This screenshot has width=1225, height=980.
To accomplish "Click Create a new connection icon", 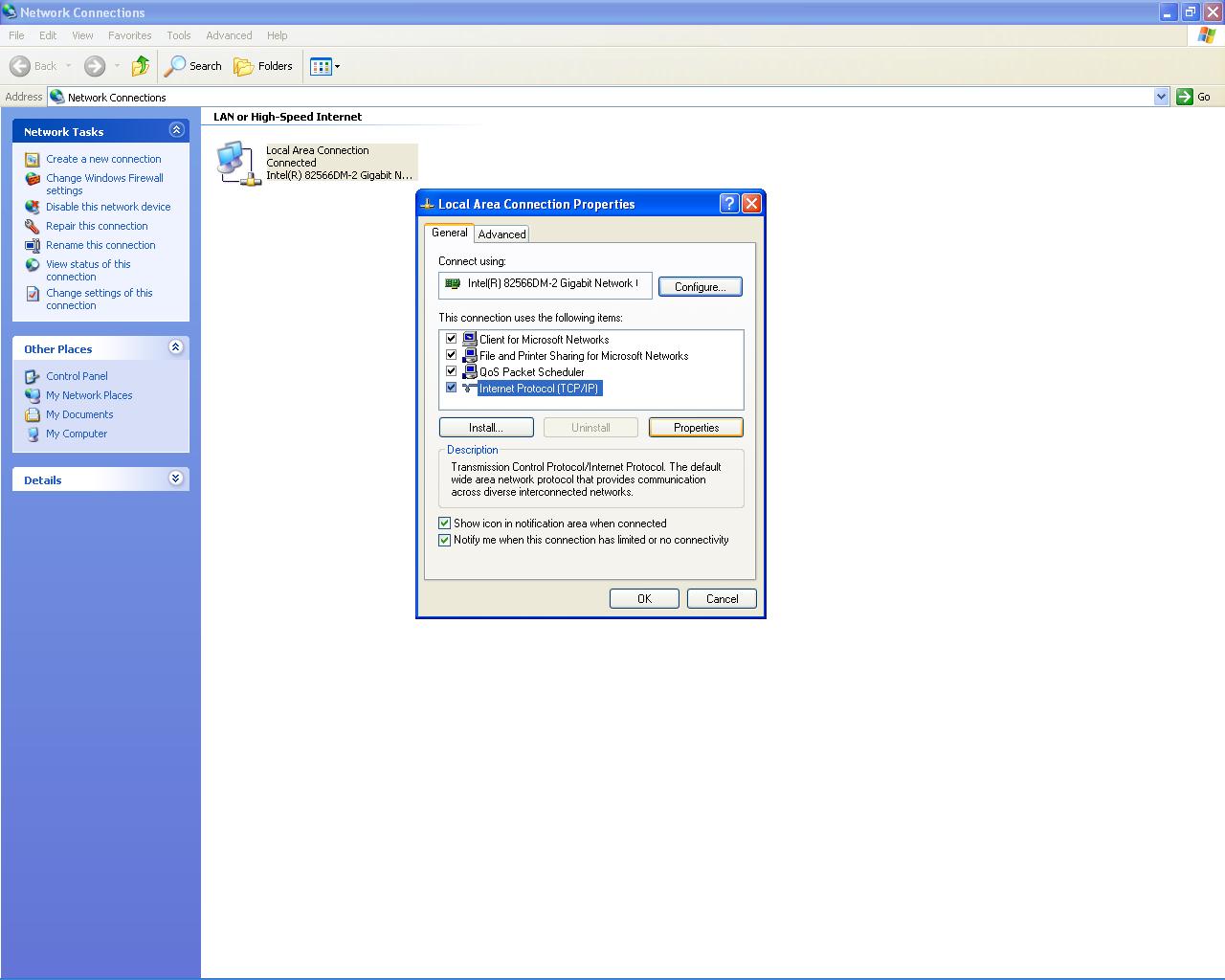I will point(33,159).
